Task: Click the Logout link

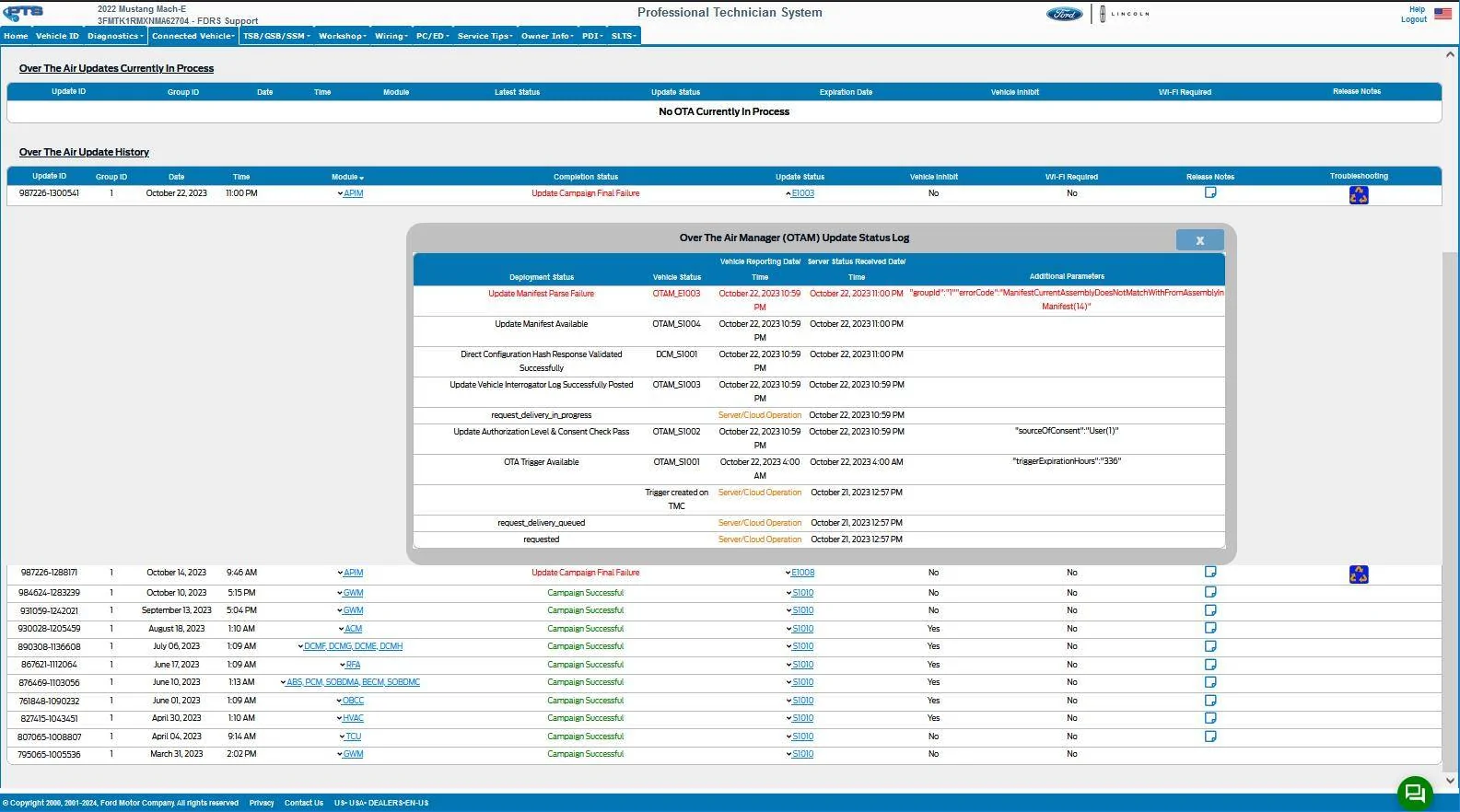Action: [1414, 19]
